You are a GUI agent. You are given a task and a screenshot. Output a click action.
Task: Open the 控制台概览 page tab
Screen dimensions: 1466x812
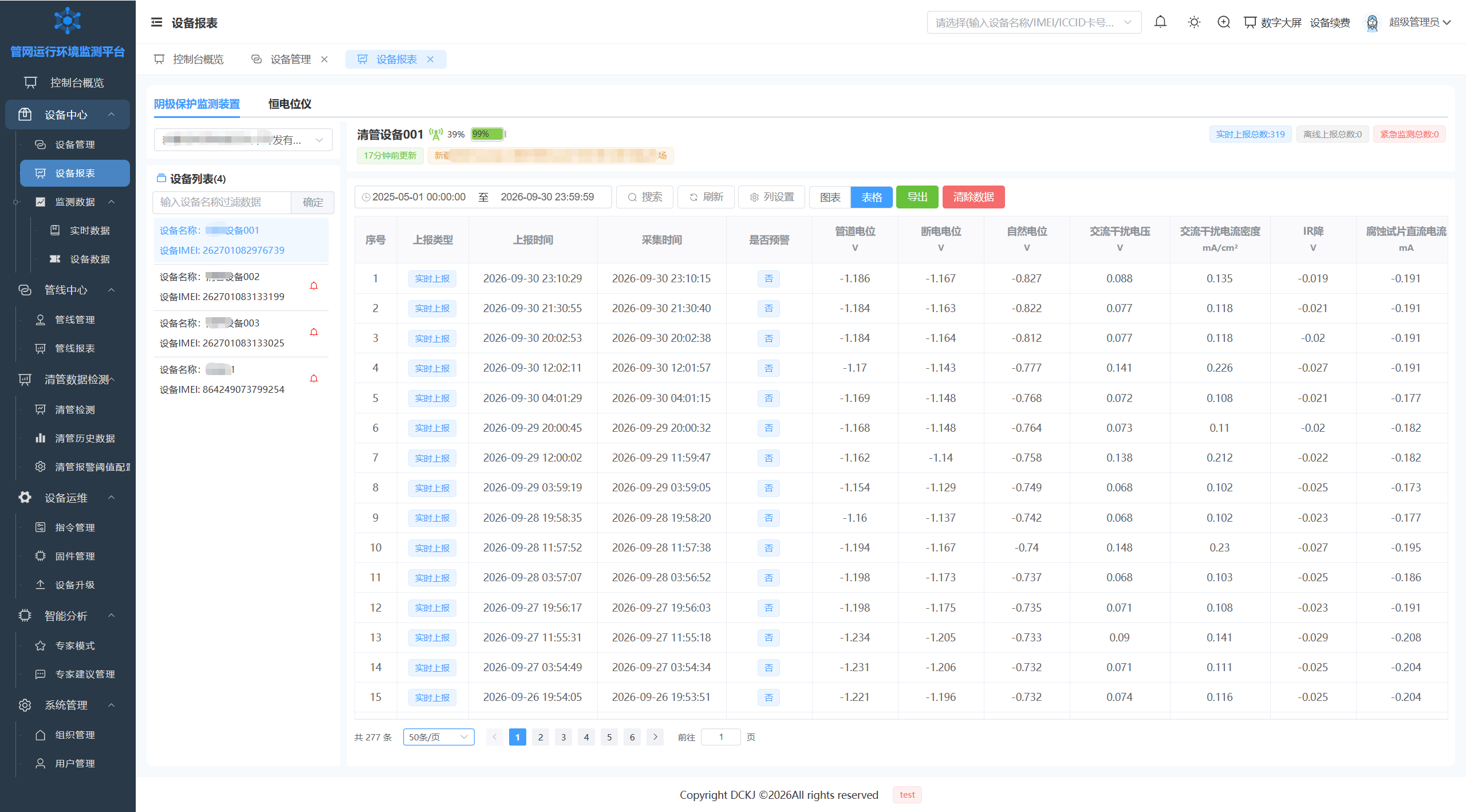(x=189, y=60)
